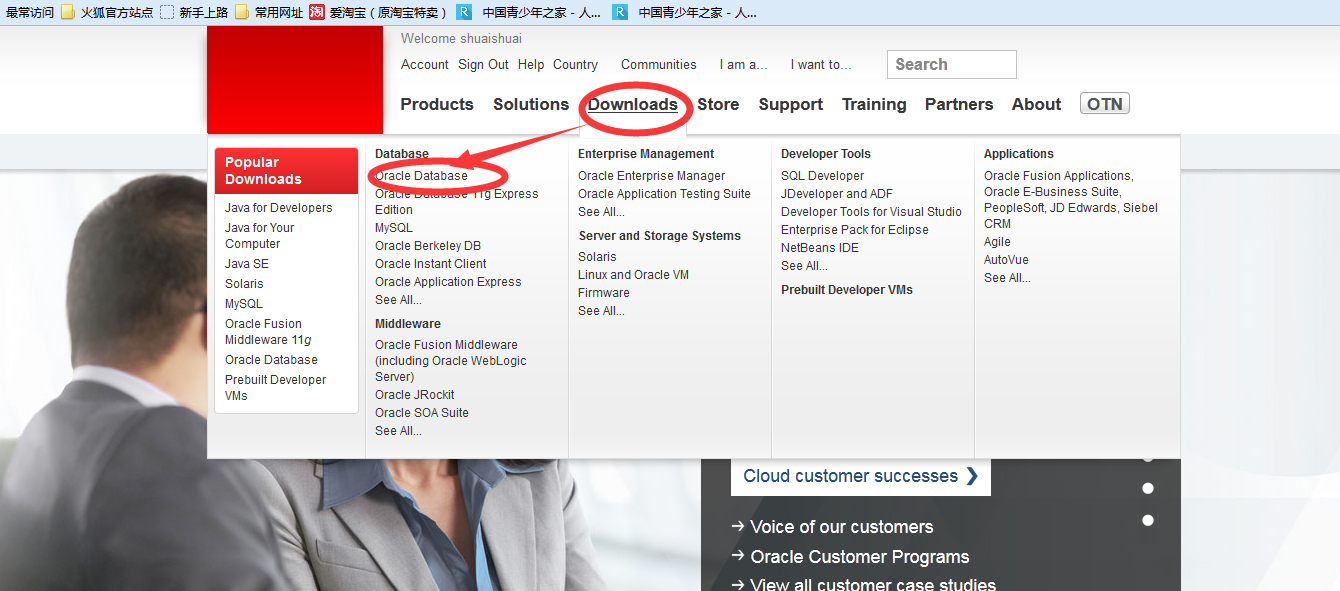Click the Sign Out link
Image resolution: width=1340 pixels, height=591 pixels.
click(483, 64)
